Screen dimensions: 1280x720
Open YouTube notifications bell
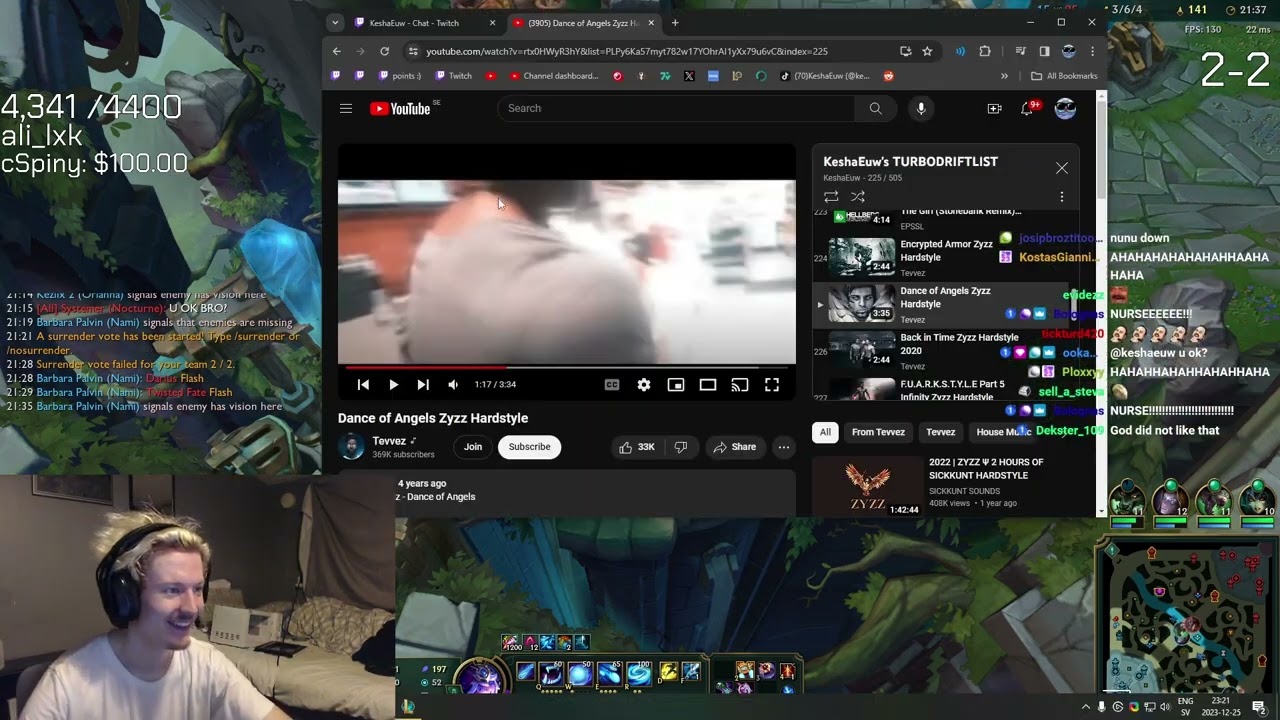pos(1027,109)
